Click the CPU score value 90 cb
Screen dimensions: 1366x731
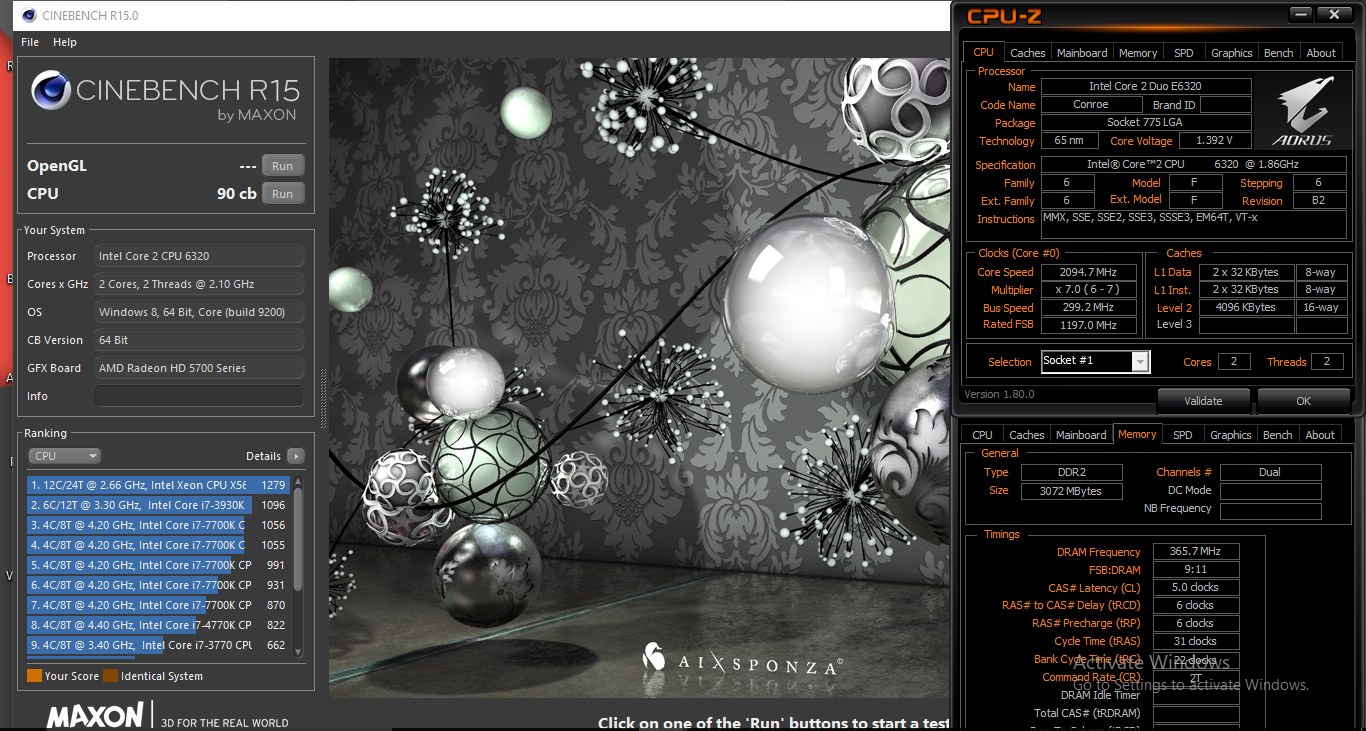[x=236, y=194]
